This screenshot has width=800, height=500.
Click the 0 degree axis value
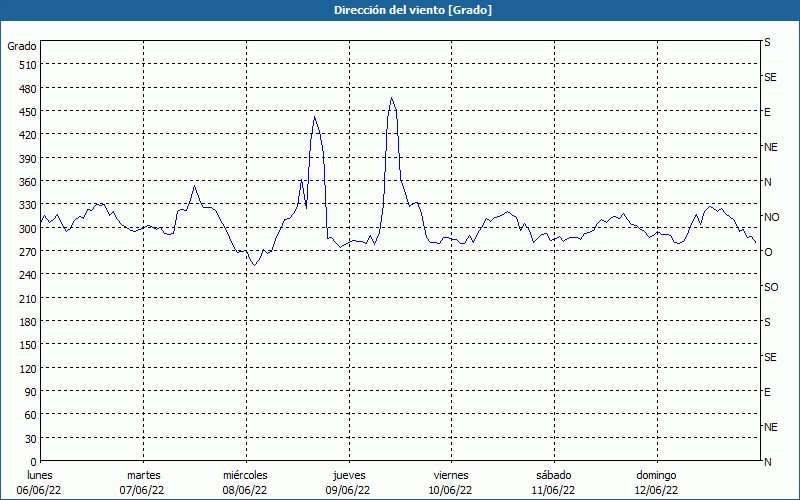(34, 462)
